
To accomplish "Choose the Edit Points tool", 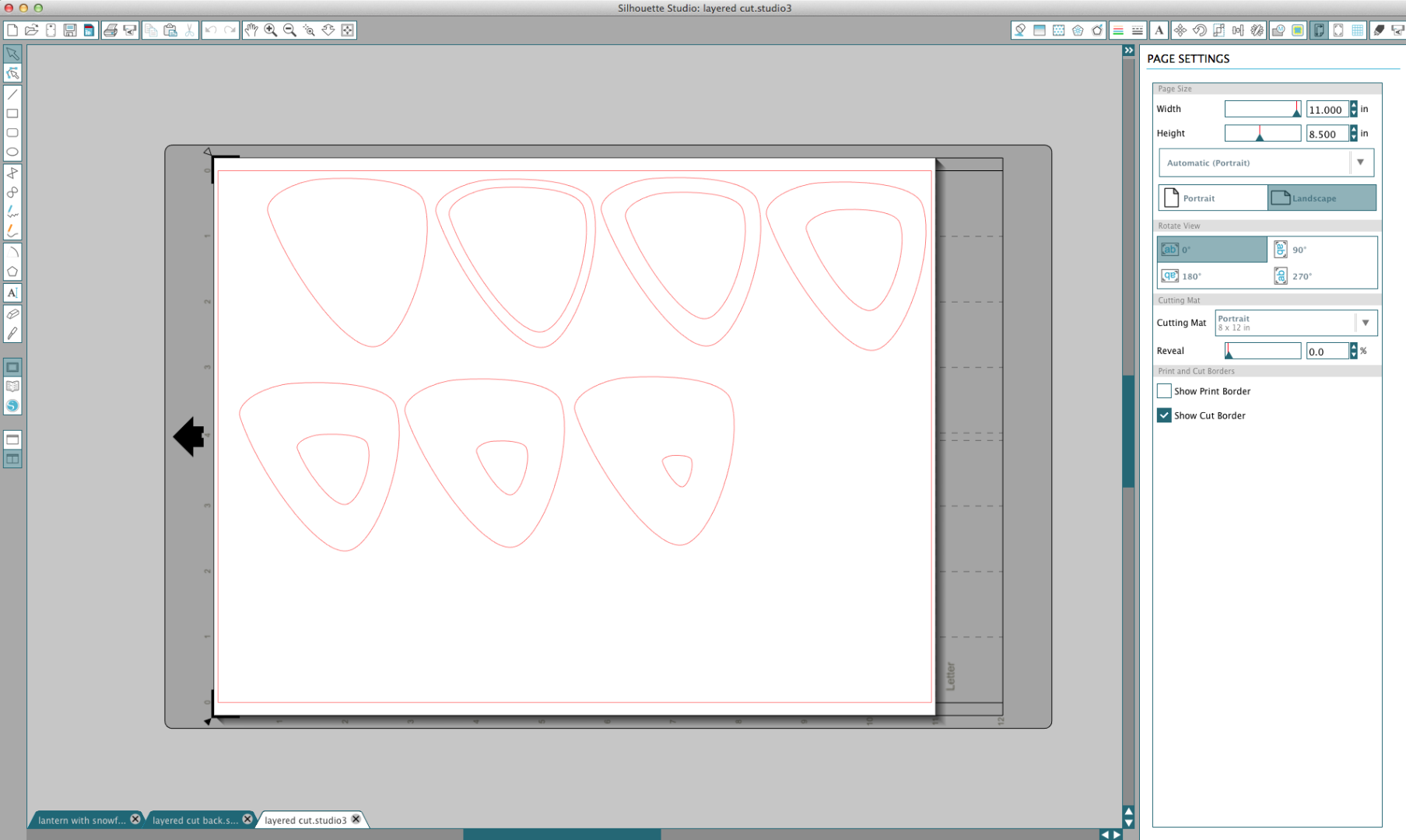I will pos(12,73).
